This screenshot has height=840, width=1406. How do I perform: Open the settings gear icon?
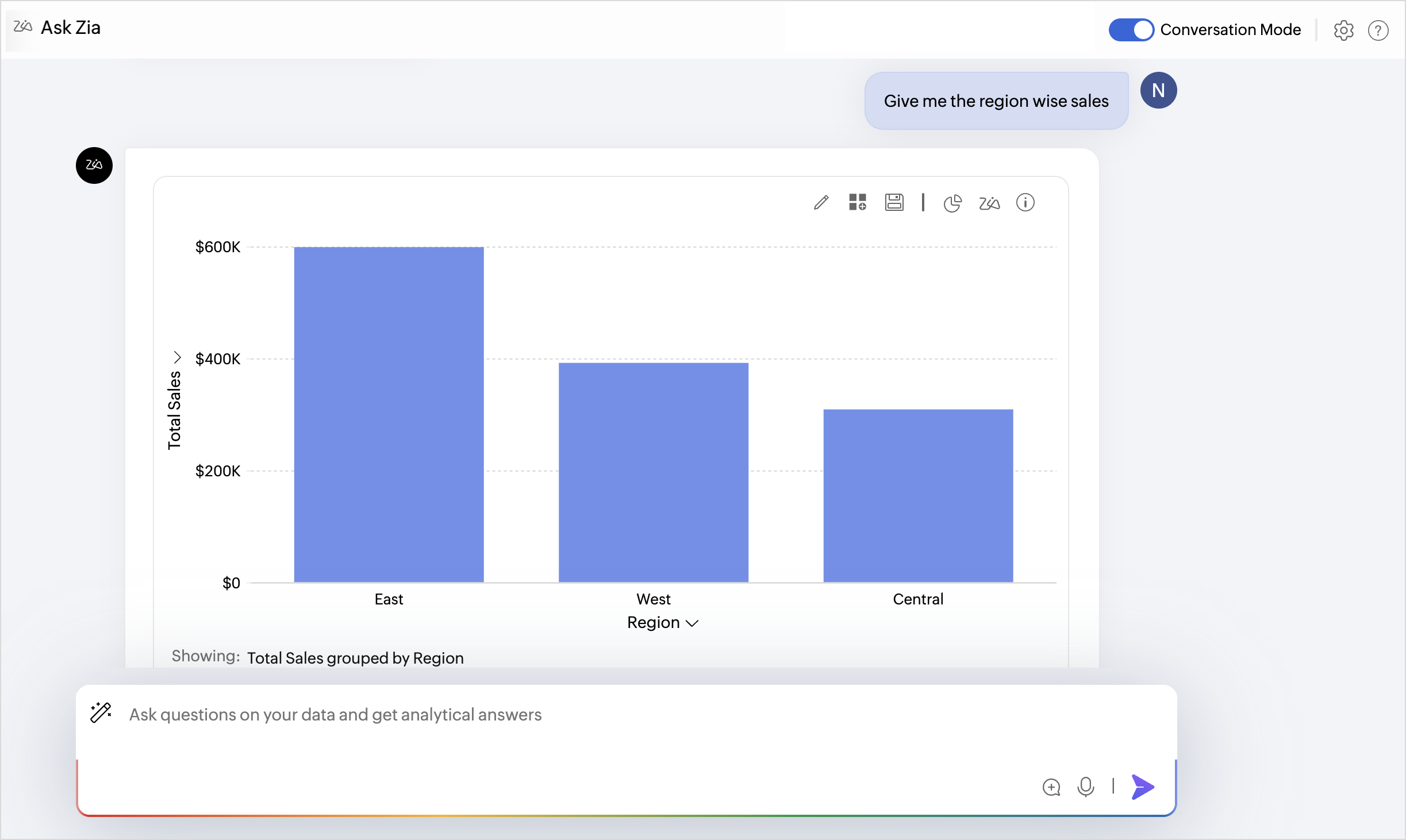[1343, 30]
